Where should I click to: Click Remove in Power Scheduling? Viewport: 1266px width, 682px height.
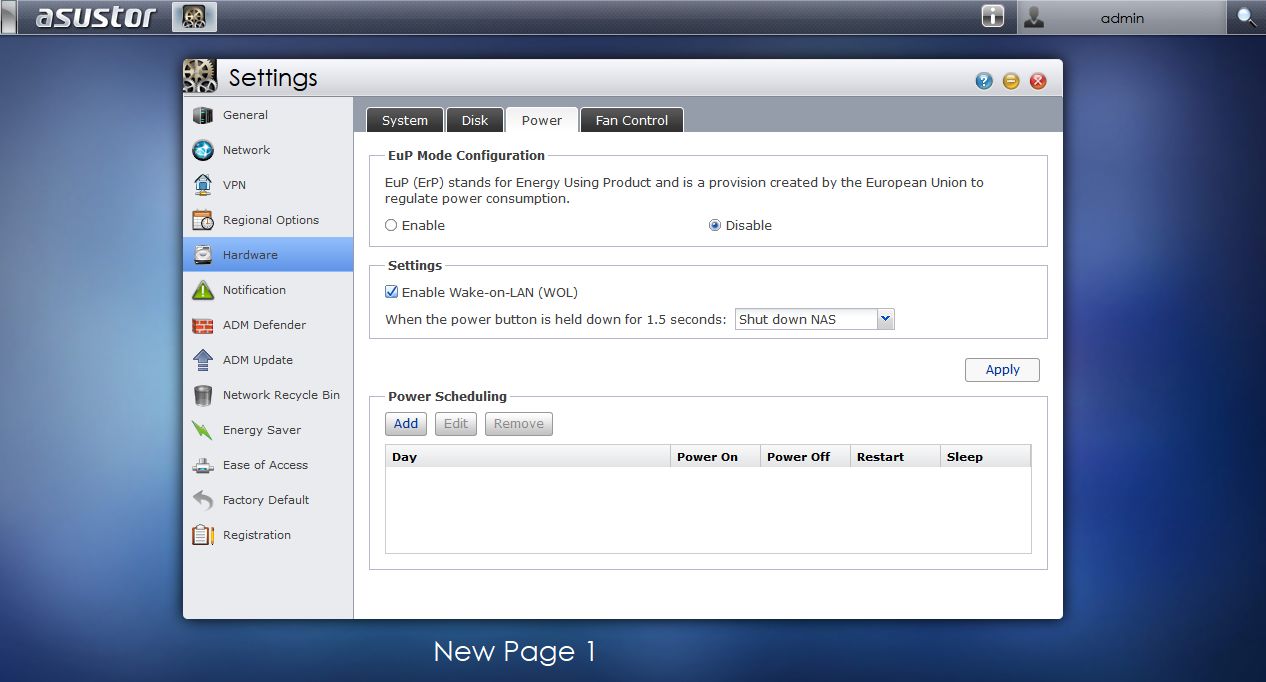(x=519, y=424)
